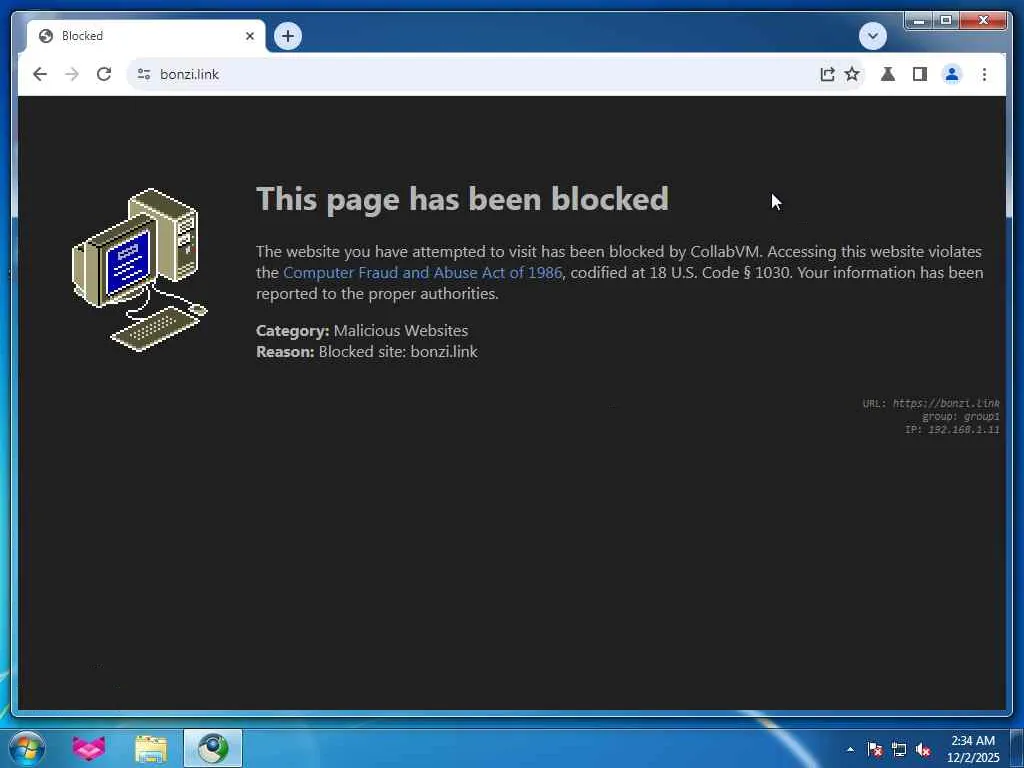The width and height of the screenshot is (1024, 768).
Task: Click the bonzi.link address bar text
Action: (189, 74)
